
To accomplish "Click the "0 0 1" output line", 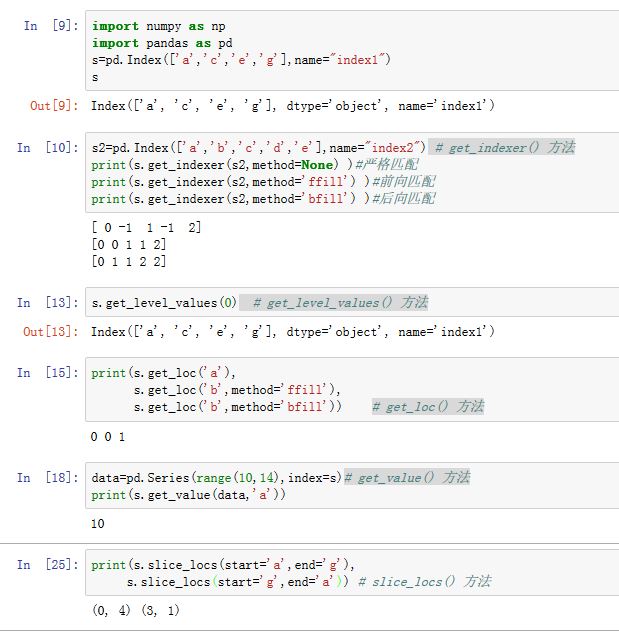I will [x=109, y=437].
